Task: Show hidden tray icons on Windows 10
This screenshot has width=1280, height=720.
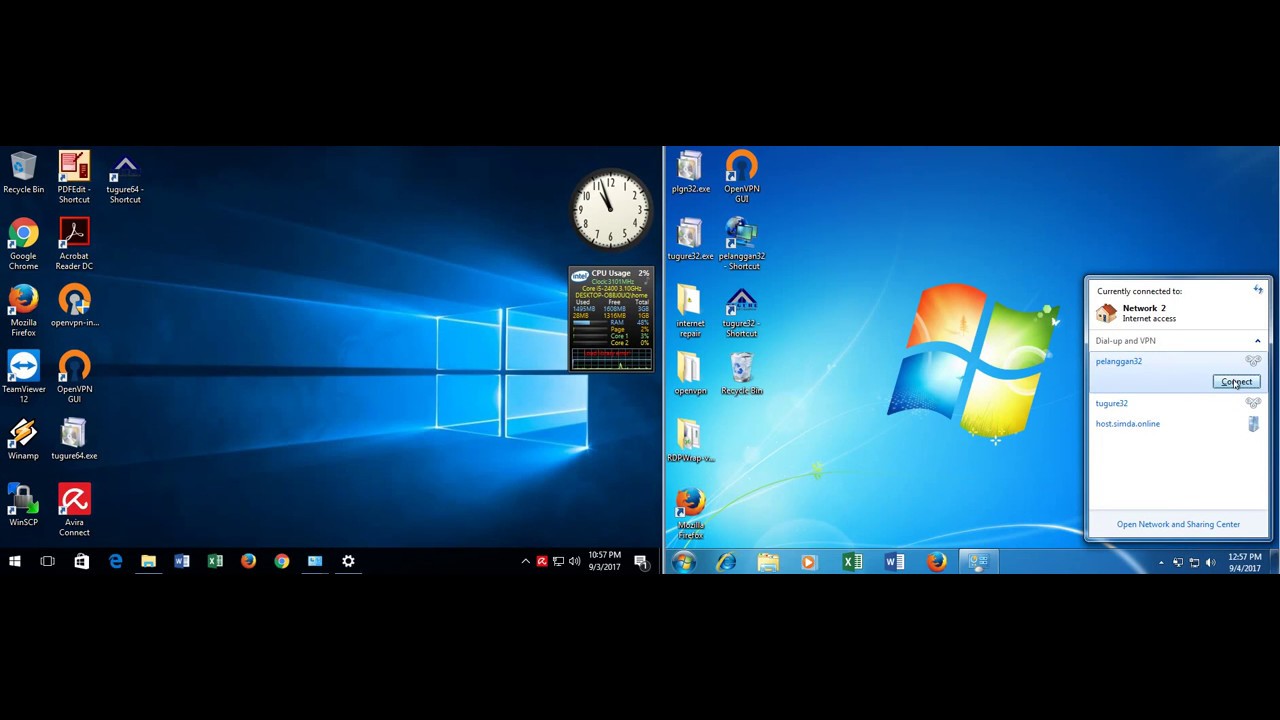Action: [525, 561]
